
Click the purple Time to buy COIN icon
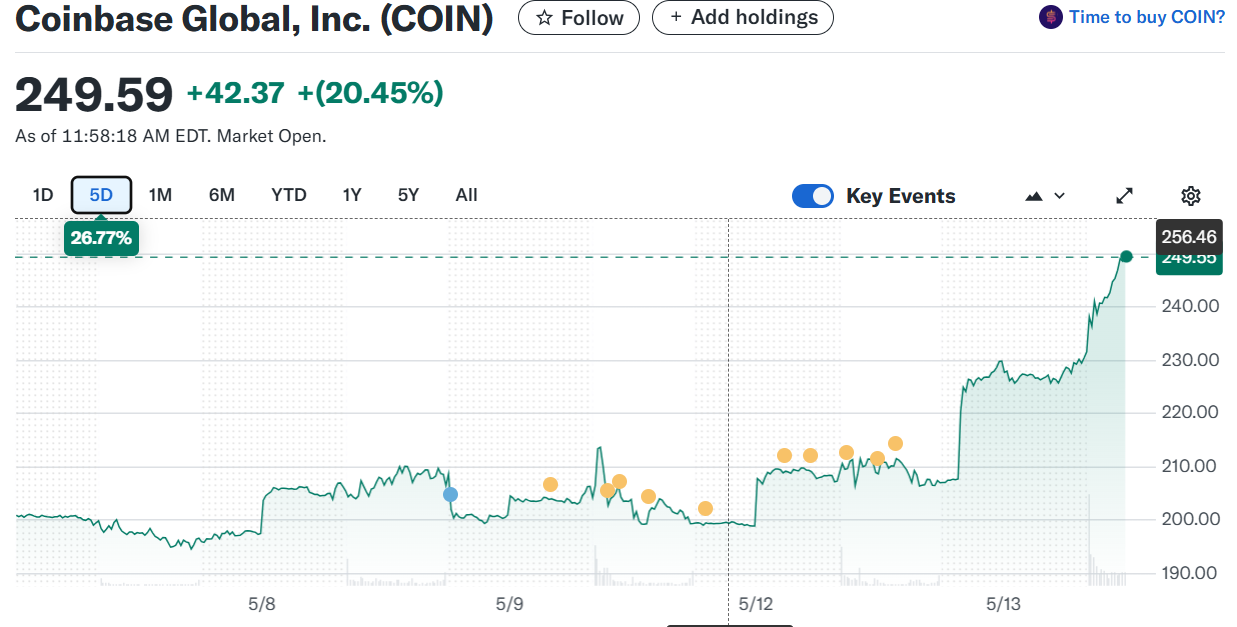pos(1050,17)
